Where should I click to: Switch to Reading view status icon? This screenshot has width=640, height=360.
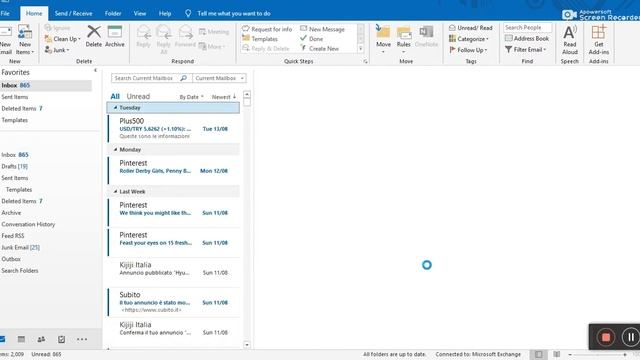click(556, 354)
